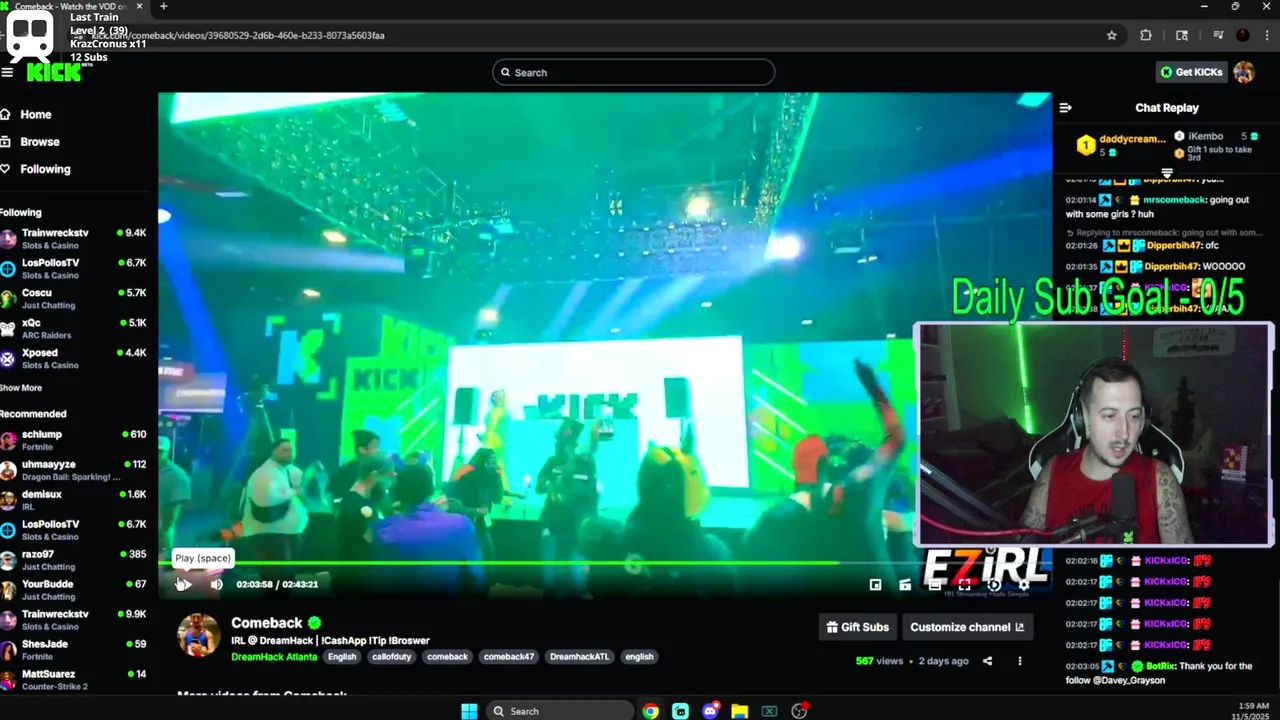The width and height of the screenshot is (1280, 720).
Task: Click the Gift Subs button
Action: (x=857, y=627)
